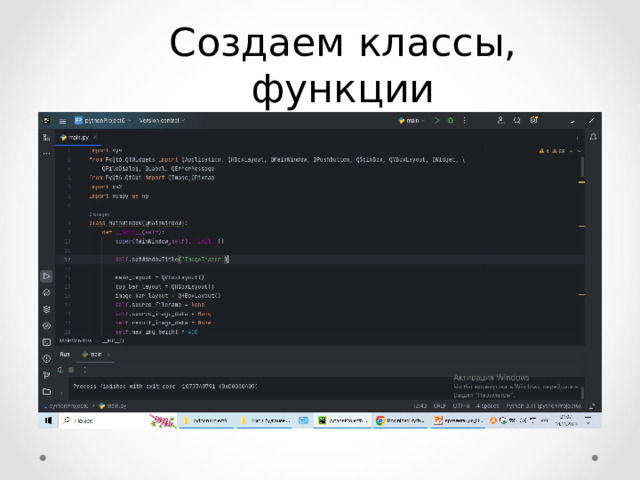Toggle the Run tool window sidebar icon
Image resolution: width=640 pixels, height=480 pixels.
47,276
